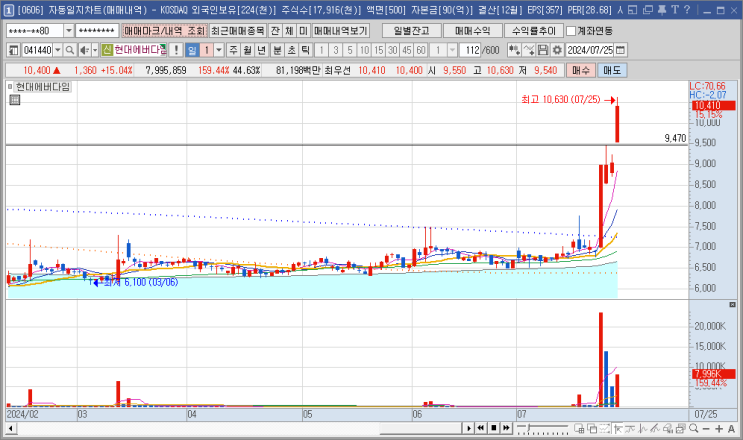
Task: Open the stock code list icon beside 041440
Action: [13, 50]
